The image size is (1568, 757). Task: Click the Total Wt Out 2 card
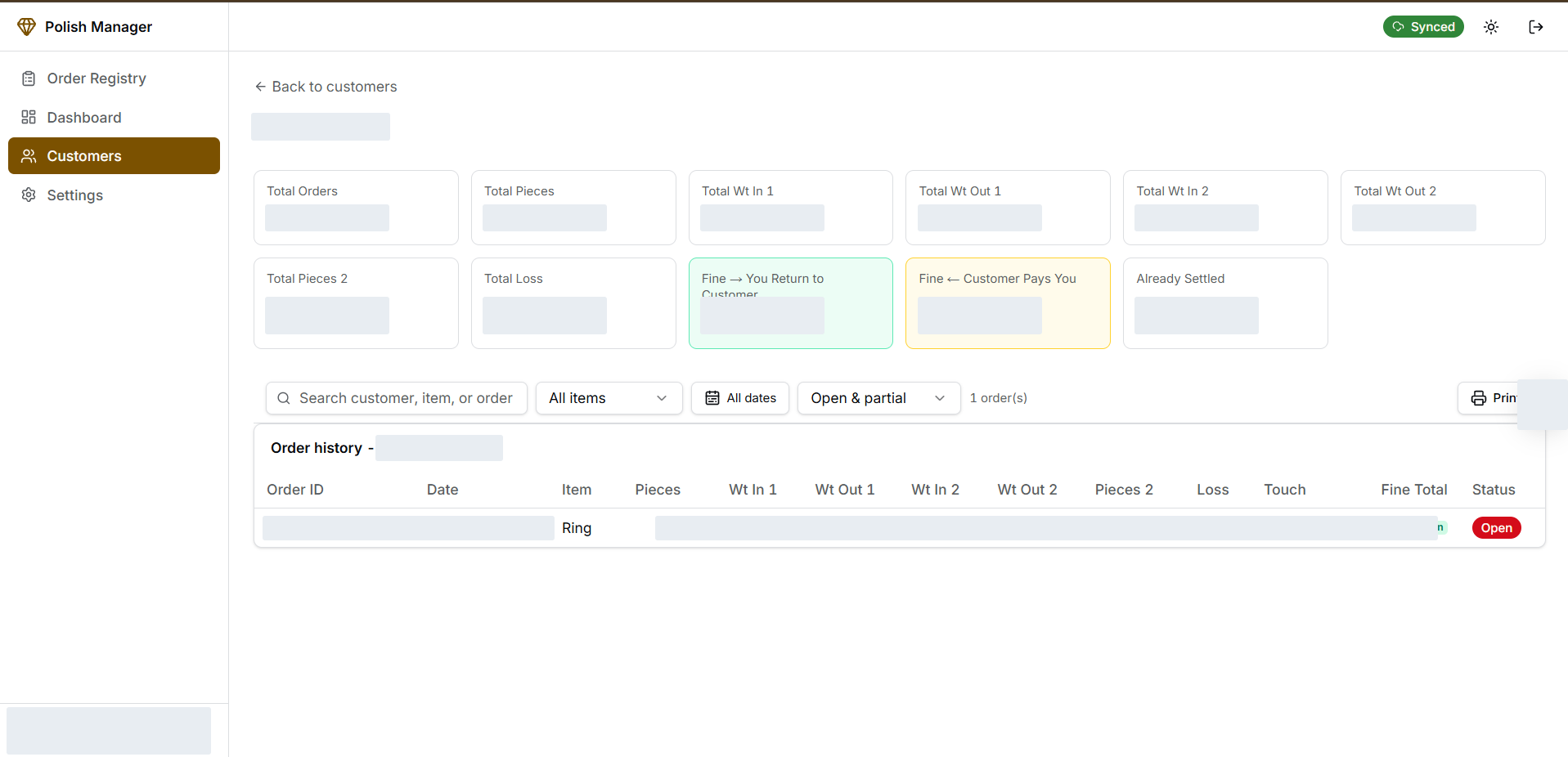1443,208
